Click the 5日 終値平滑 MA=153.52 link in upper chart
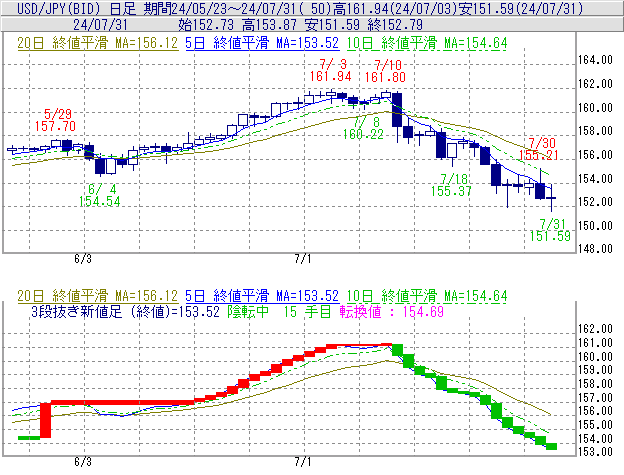 coord(262,43)
